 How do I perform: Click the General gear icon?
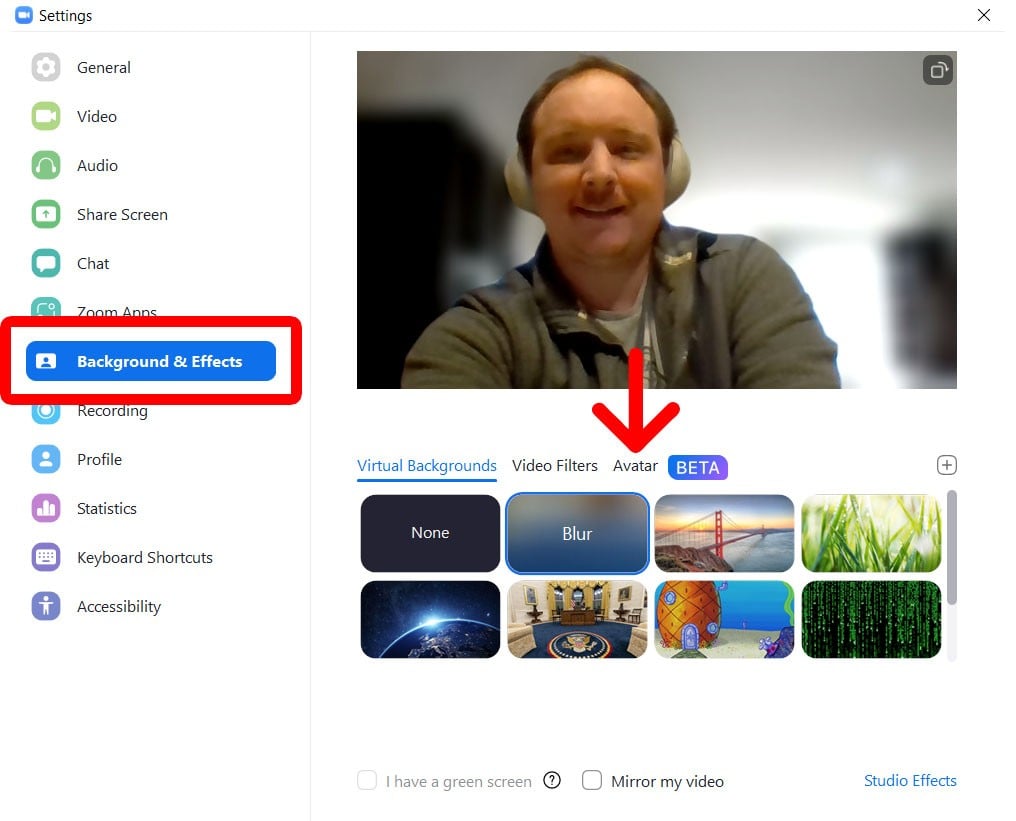pyautogui.click(x=46, y=67)
